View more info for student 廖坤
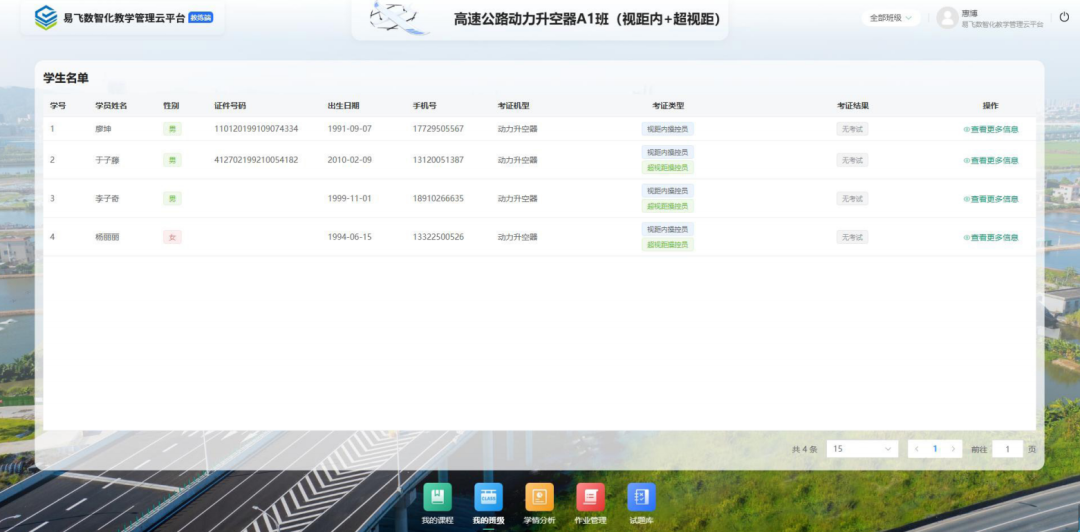 click(x=991, y=129)
